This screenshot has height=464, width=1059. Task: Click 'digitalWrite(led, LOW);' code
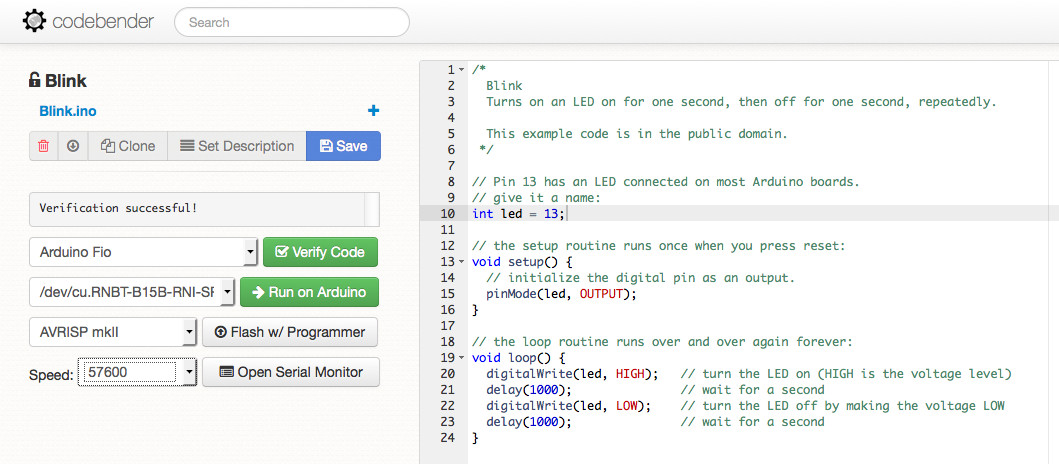(x=569, y=406)
